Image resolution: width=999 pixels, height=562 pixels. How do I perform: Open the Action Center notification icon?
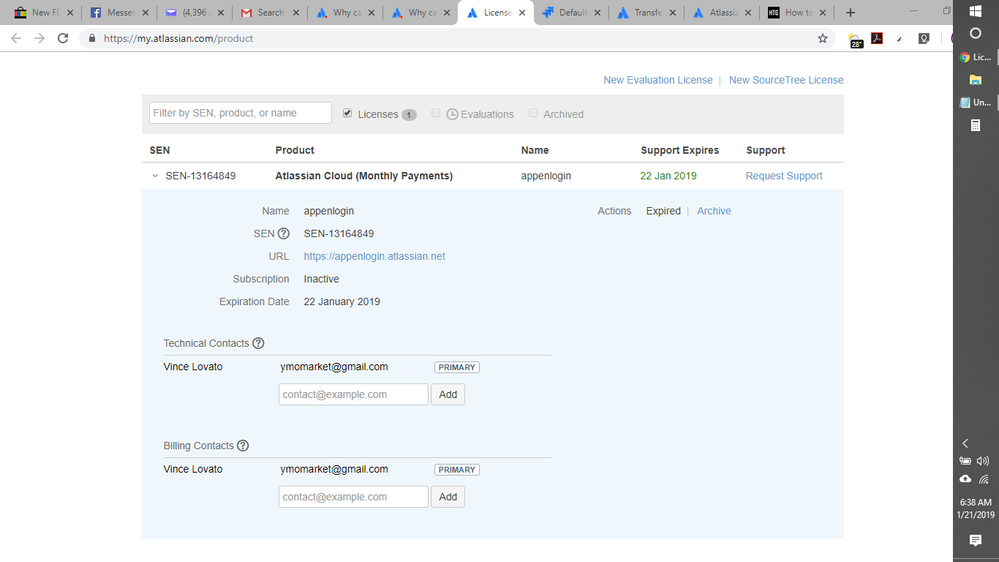(x=975, y=540)
